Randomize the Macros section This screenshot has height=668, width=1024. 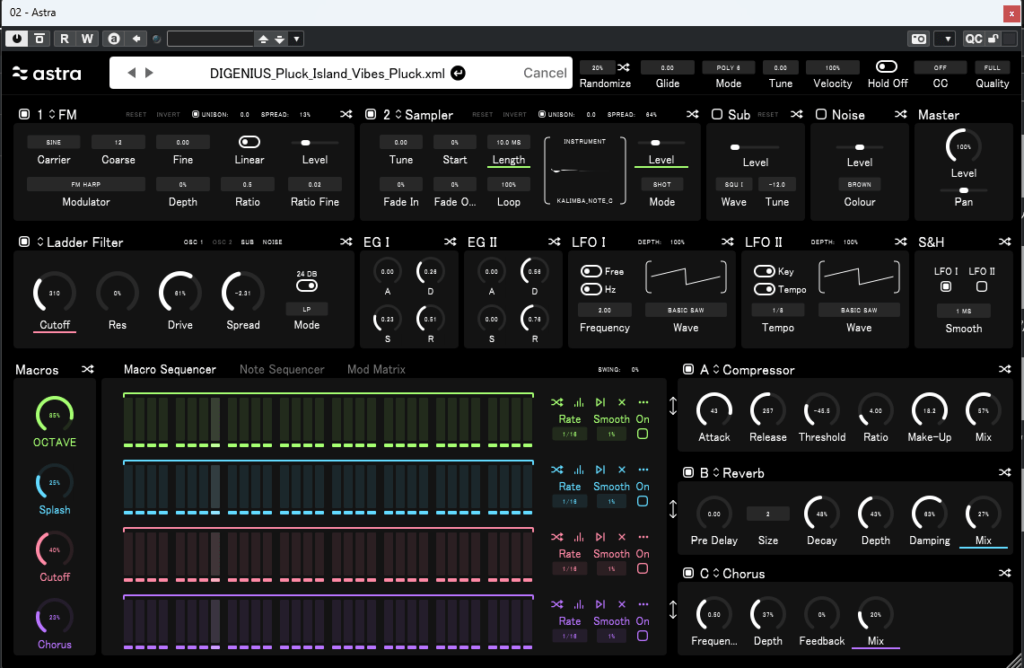pos(88,369)
